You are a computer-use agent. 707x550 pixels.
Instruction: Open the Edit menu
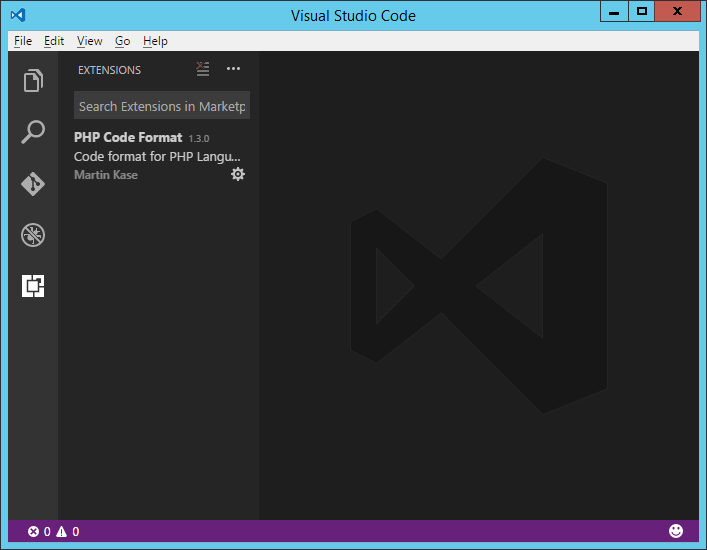(54, 41)
